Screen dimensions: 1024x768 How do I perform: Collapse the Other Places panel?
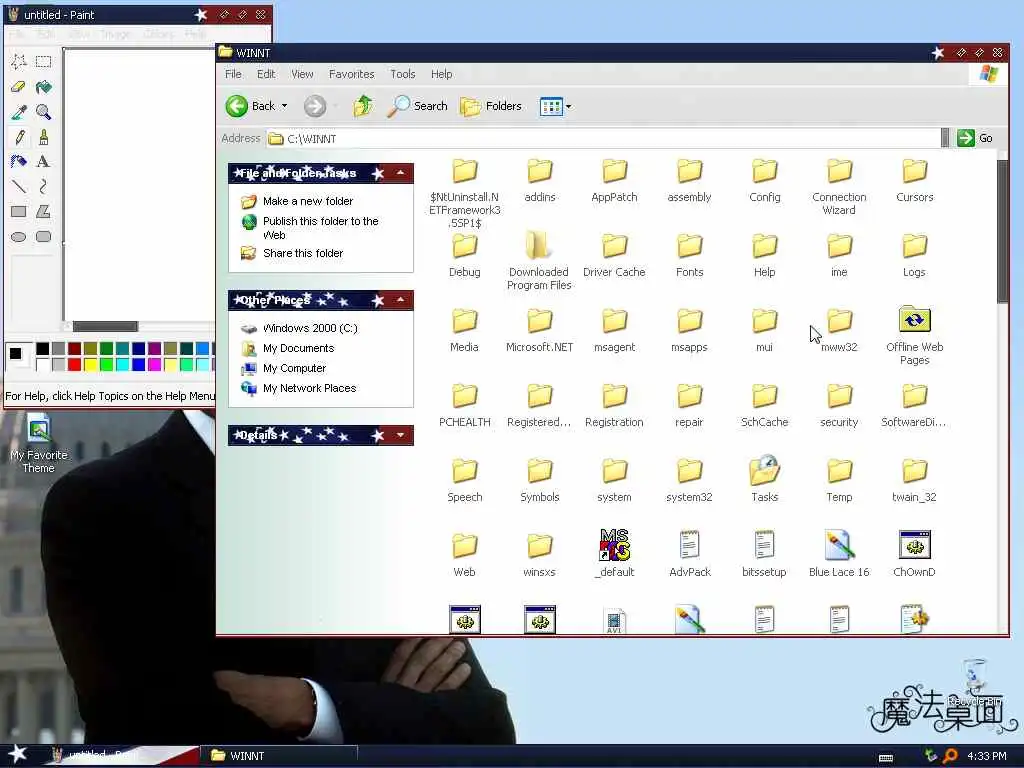[x=400, y=300]
